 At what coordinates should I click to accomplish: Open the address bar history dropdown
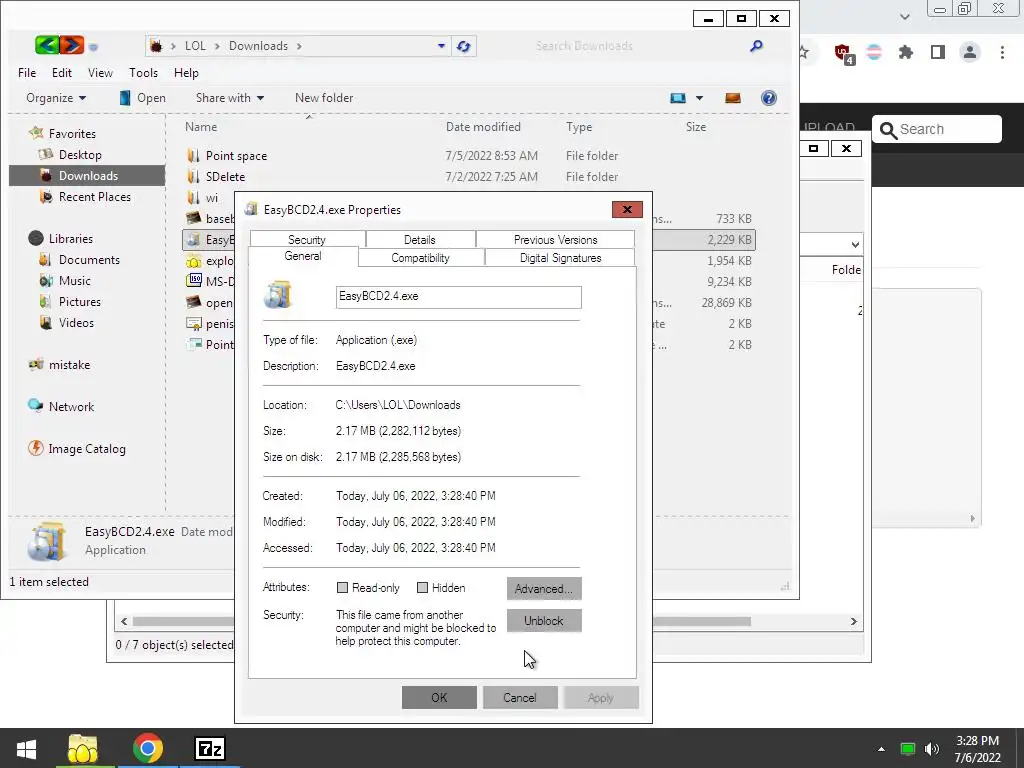441,46
